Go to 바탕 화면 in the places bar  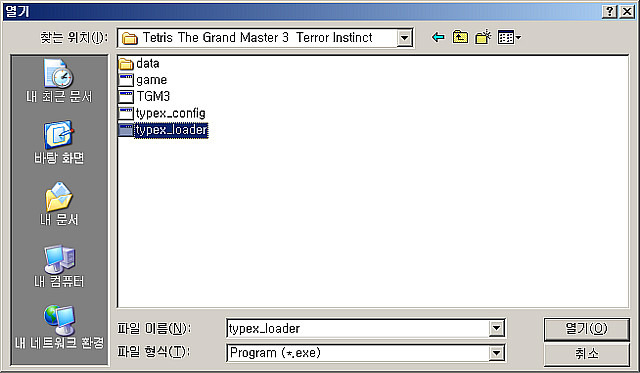59,142
